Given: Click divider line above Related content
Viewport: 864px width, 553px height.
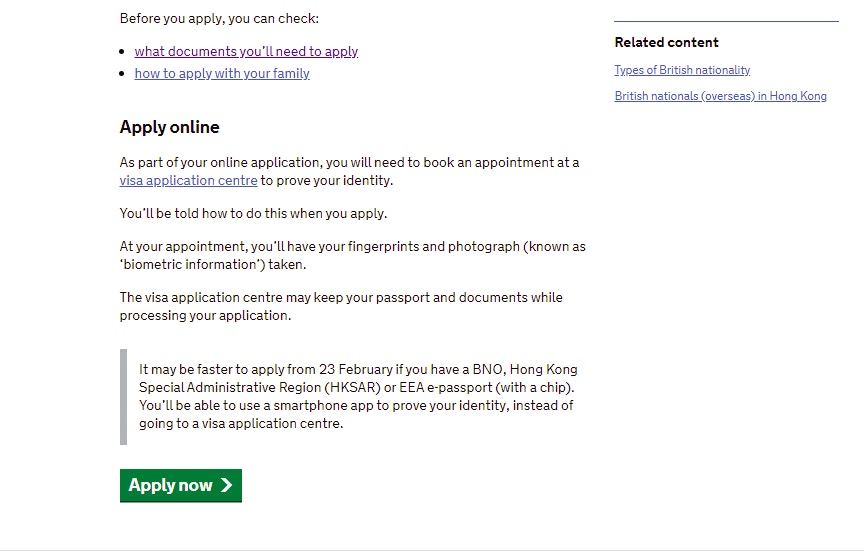Looking at the screenshot, I should 726,21.
